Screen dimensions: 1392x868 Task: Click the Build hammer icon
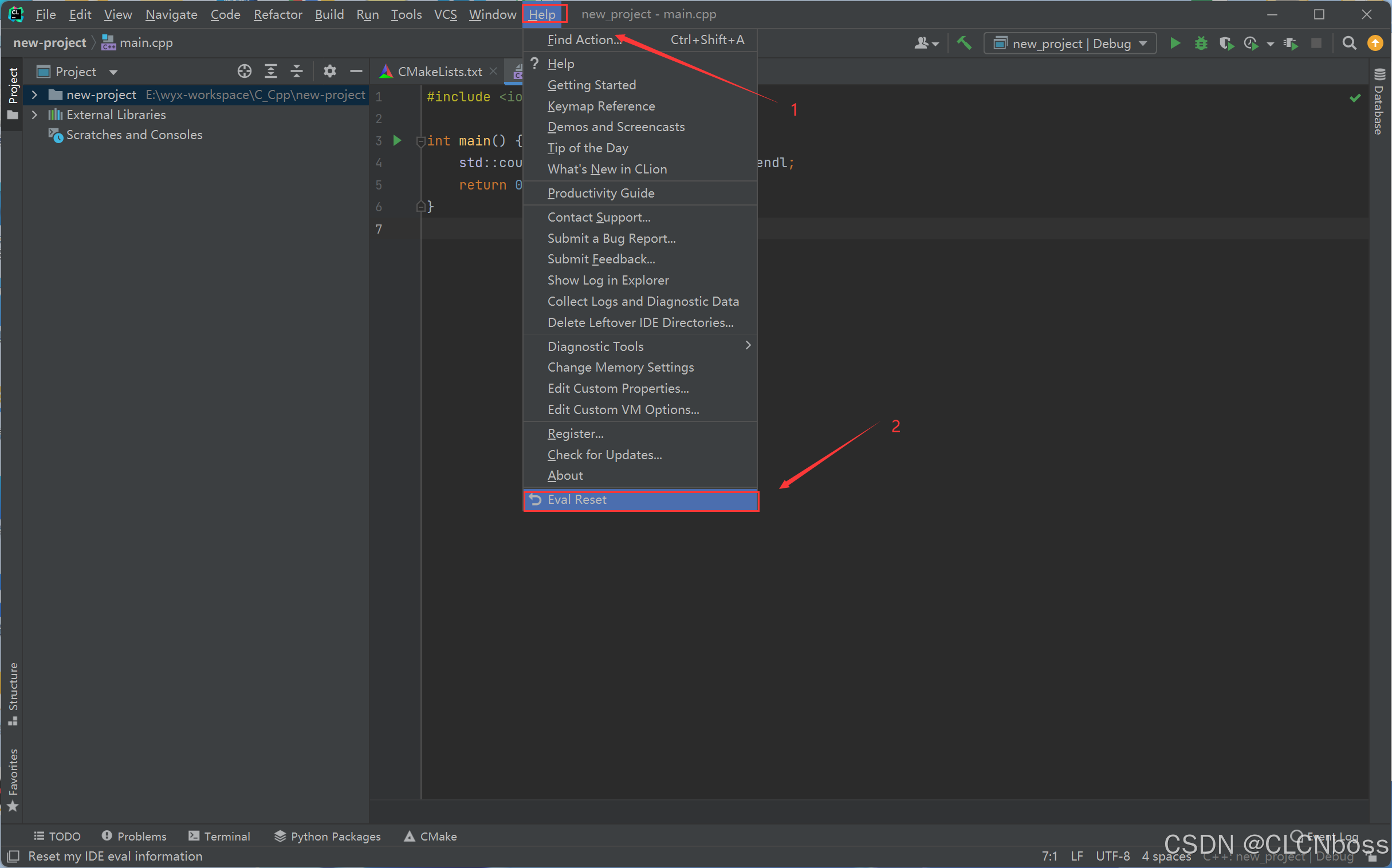[x=964, y=43]
